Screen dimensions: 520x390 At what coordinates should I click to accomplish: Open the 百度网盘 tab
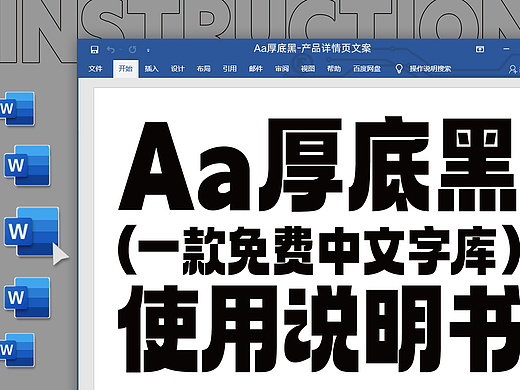click(367, 69)
